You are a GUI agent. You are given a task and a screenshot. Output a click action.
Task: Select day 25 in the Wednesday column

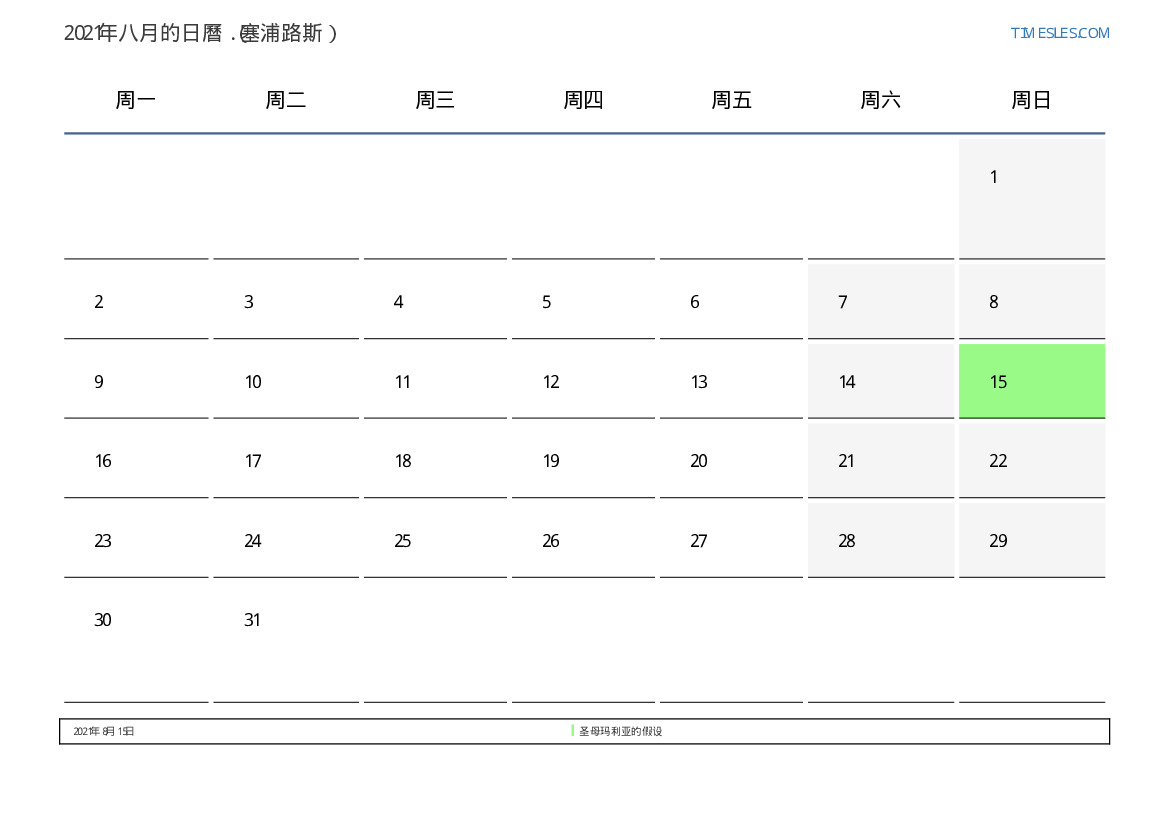(x=434, y=541)
